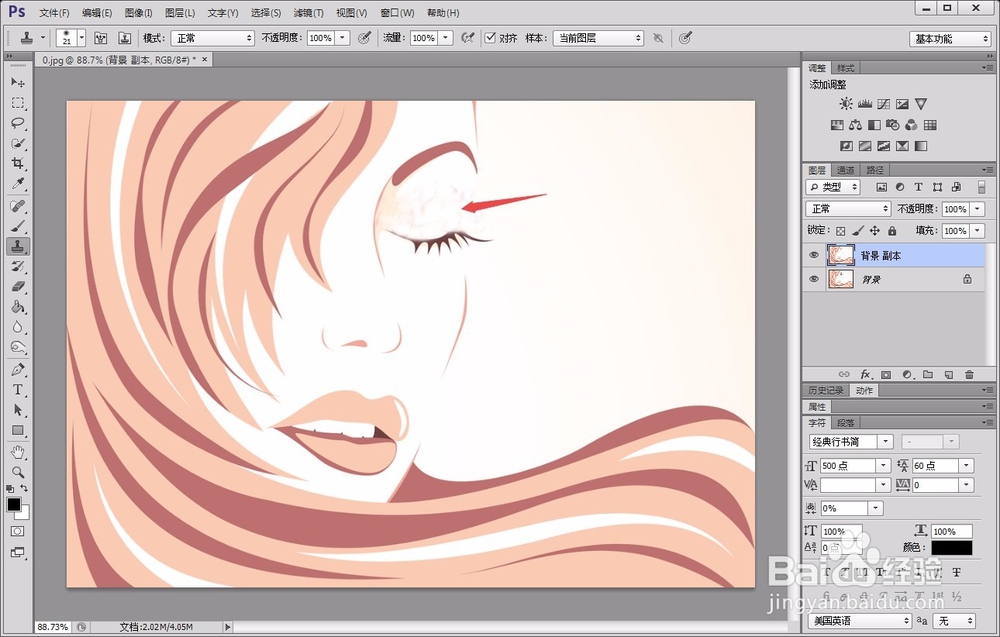Change the screen mode
Image resolution: width=1000 pixels, height=637 pixels.
click(x=17, y=552)
